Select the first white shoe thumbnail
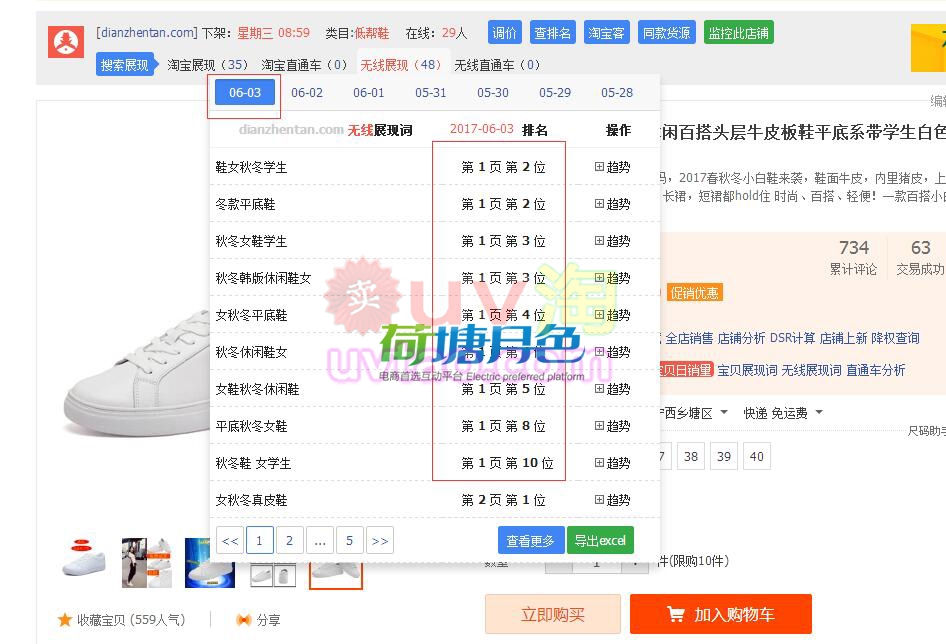Viewport: 946px width, 644px height. (x=84, y=562)
